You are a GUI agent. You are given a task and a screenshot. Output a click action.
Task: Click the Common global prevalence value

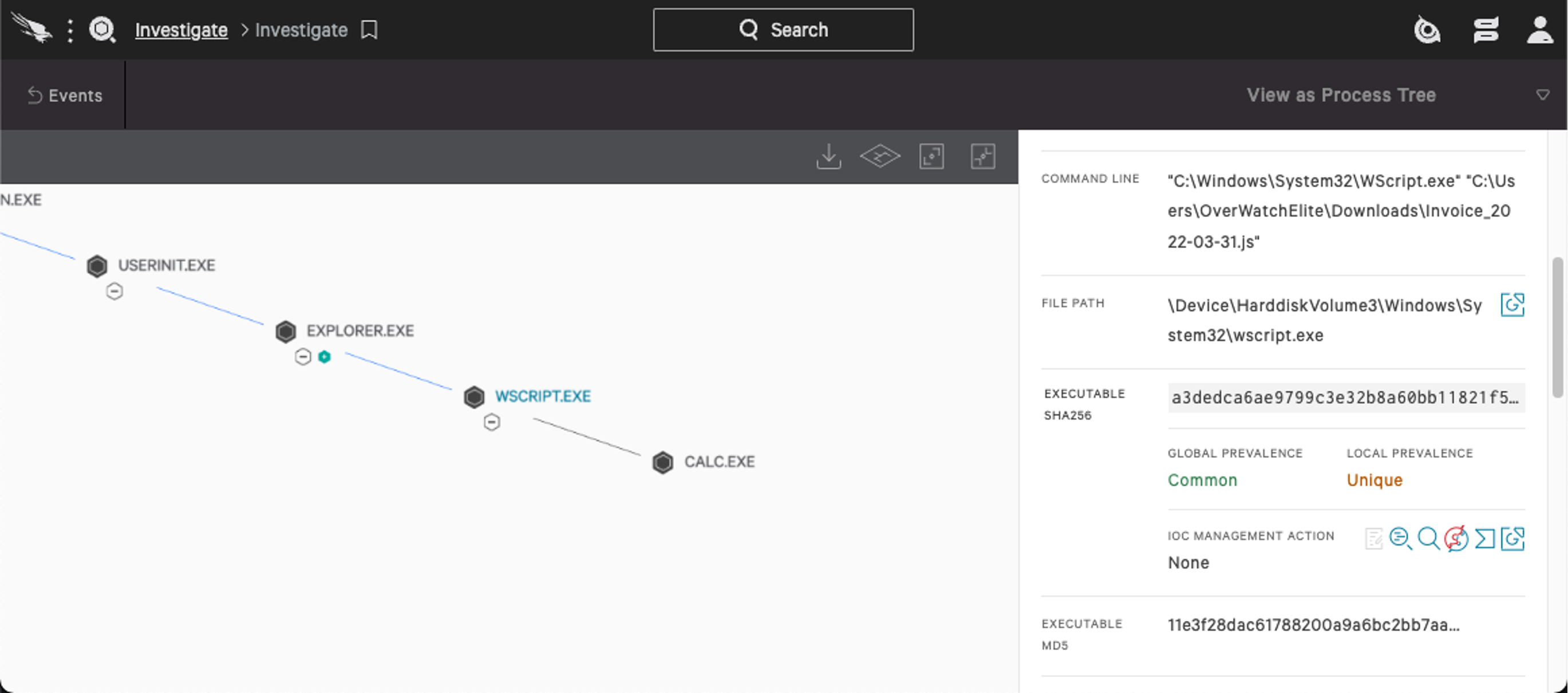tap(1202, 480)
